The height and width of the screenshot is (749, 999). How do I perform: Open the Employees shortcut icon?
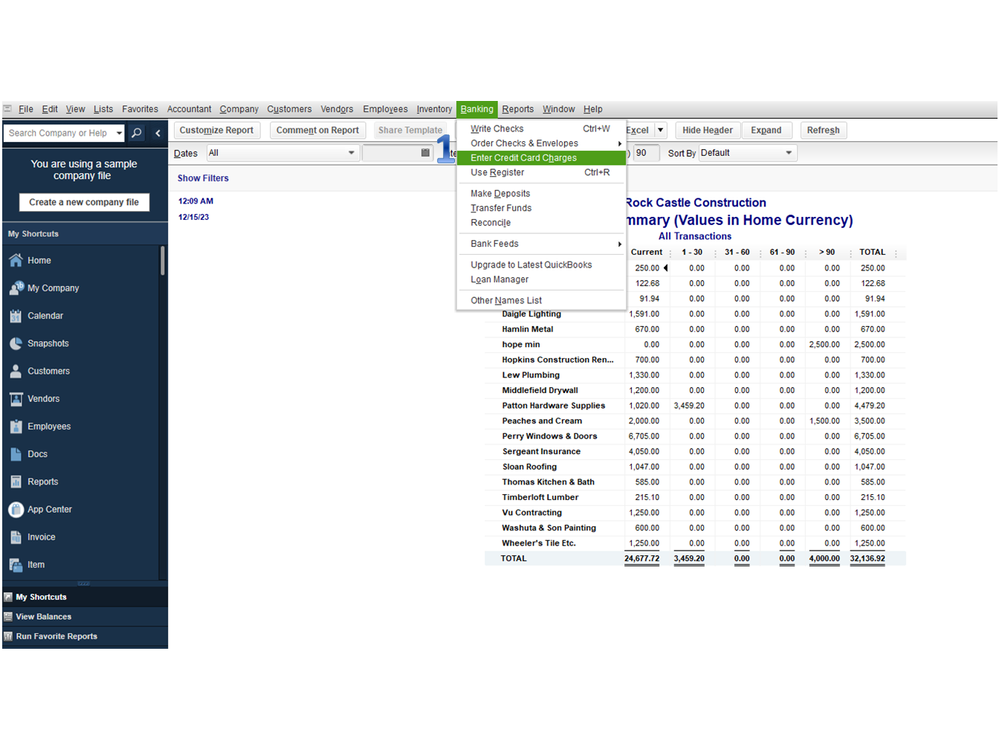16,426
